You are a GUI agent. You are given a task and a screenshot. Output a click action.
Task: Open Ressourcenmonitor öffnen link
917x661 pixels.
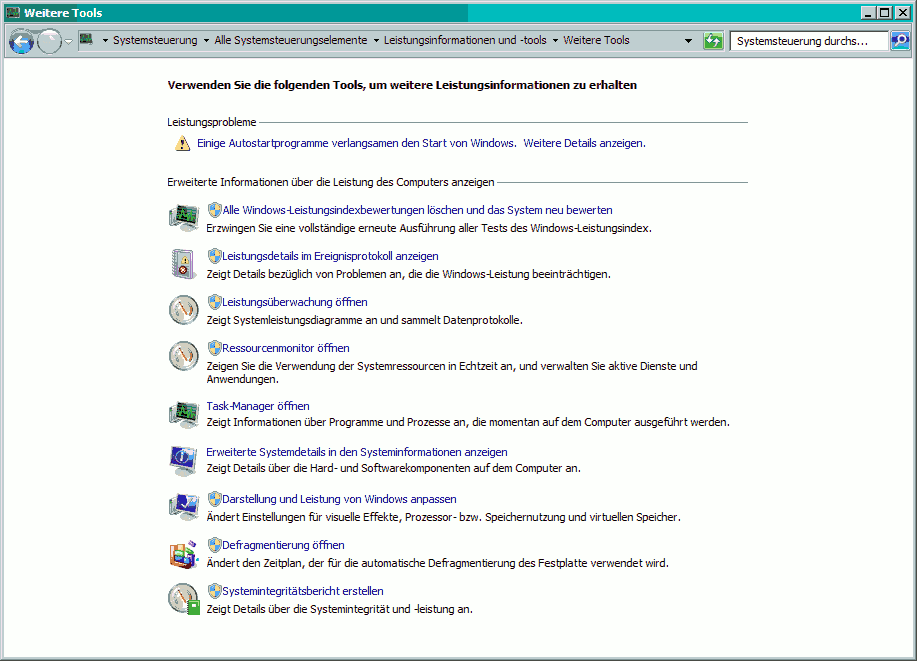click(285, 348)
